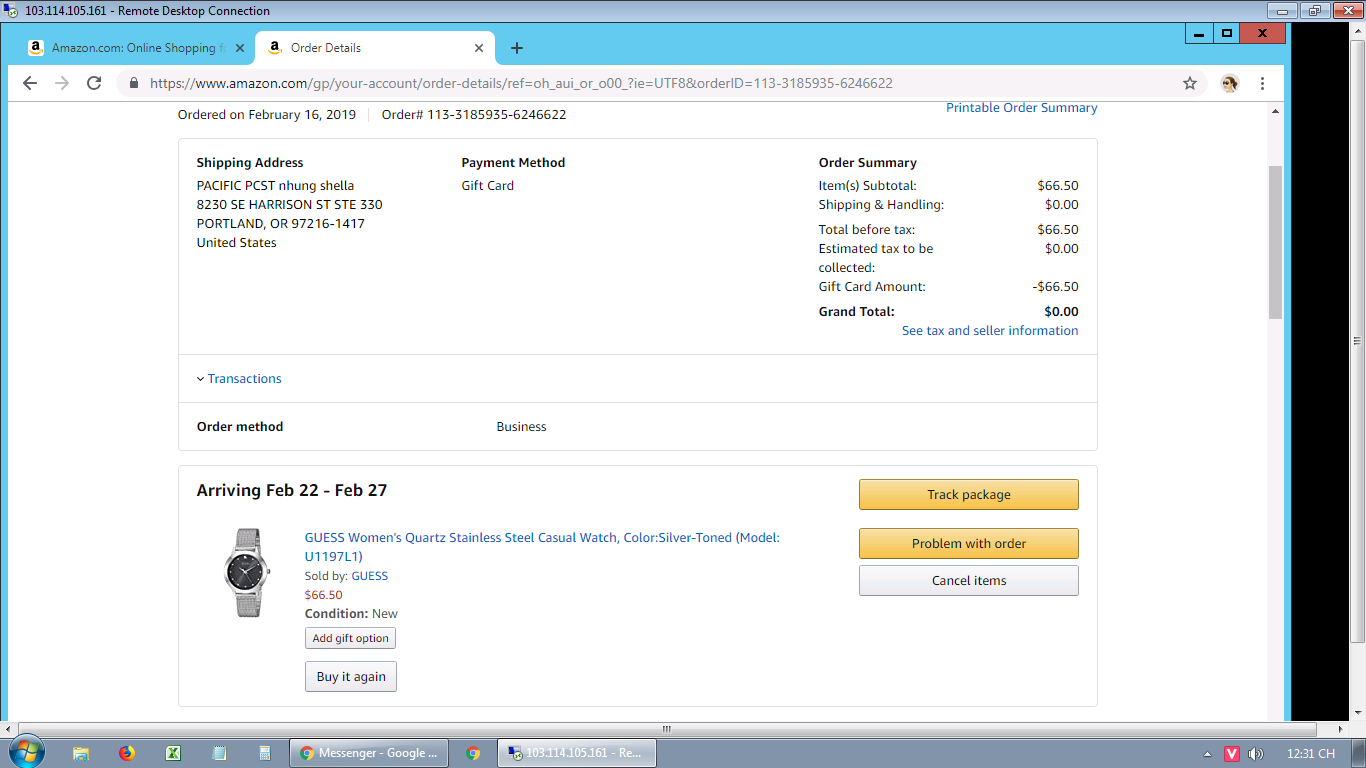Expand the Transactions section

pyautogui.click(x=244, y=379)
